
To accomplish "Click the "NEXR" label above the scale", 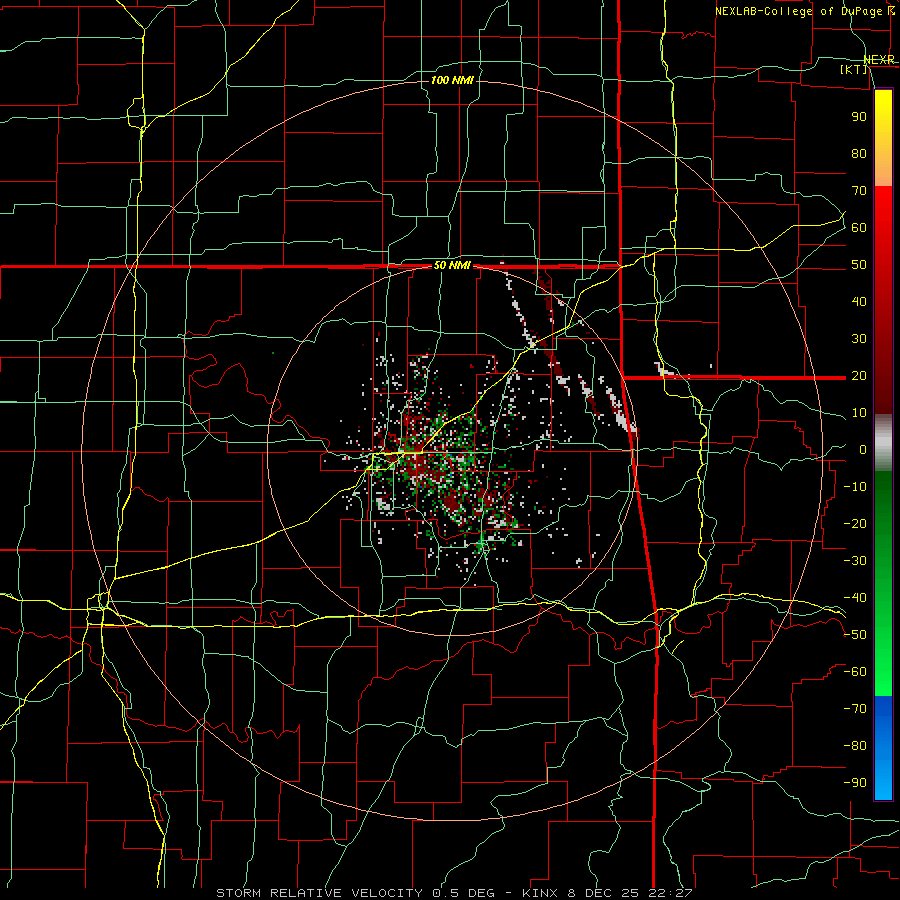I will [x=879, y=60].
